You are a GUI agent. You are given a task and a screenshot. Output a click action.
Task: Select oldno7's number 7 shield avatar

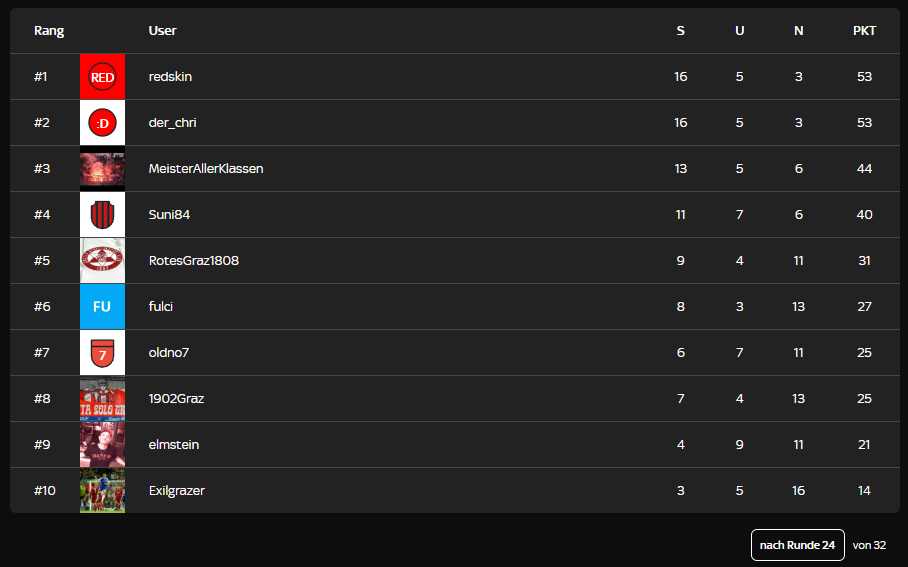click(102, 353)
